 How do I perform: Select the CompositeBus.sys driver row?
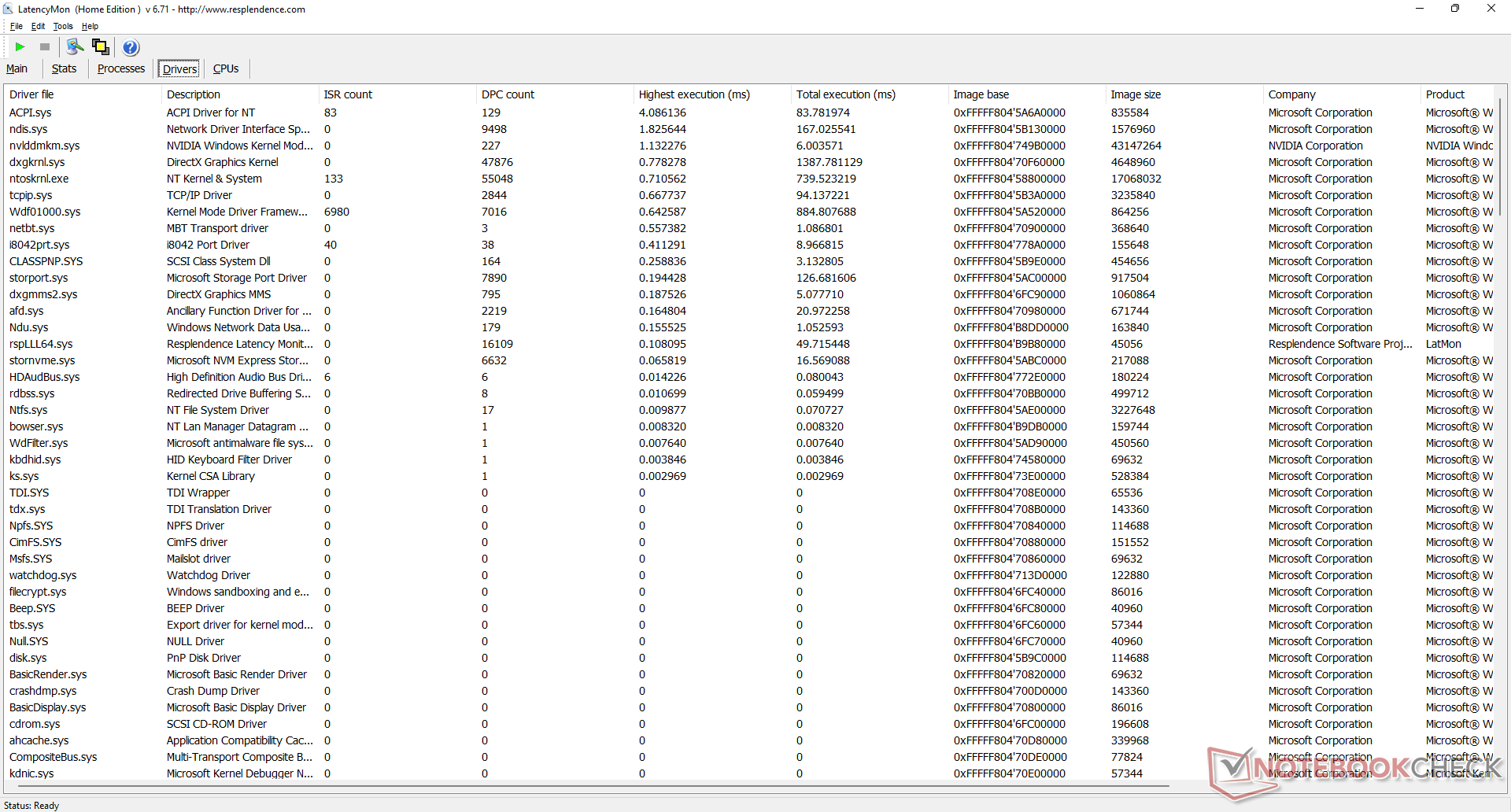tap(749, 757)
